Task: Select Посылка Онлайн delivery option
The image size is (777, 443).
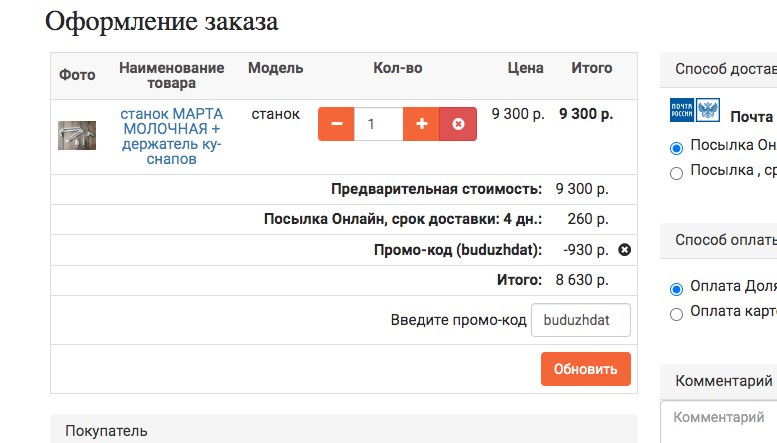Action: click(x=676, y=148)
